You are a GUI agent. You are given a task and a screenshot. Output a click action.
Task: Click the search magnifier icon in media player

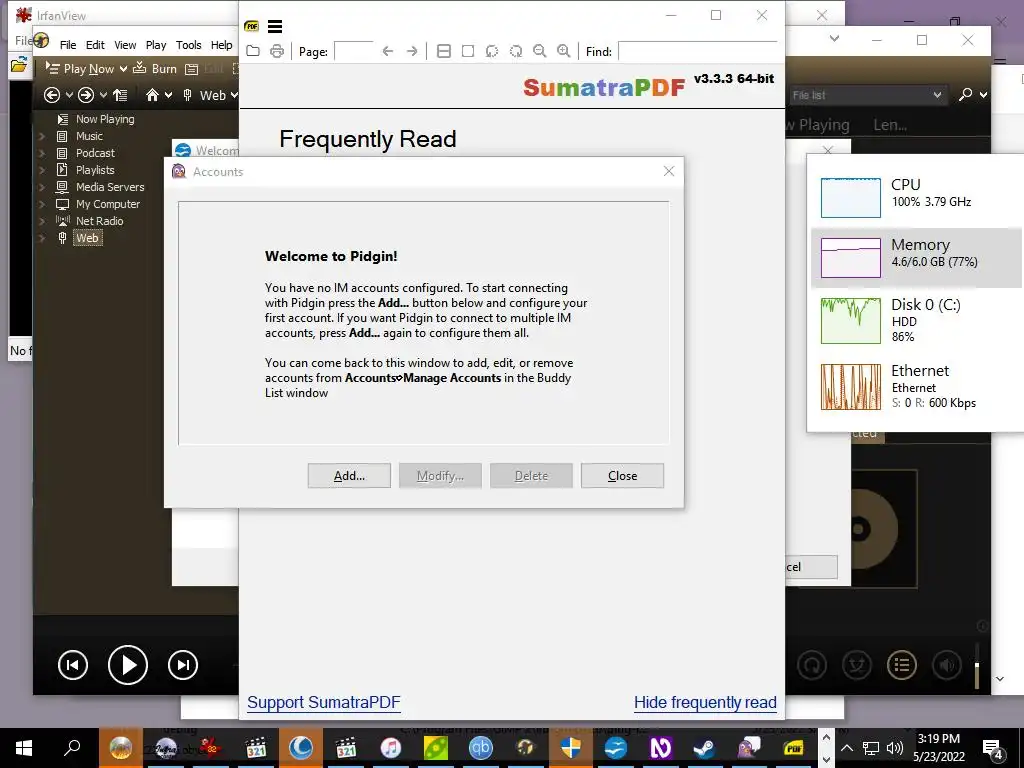(965, 95)
